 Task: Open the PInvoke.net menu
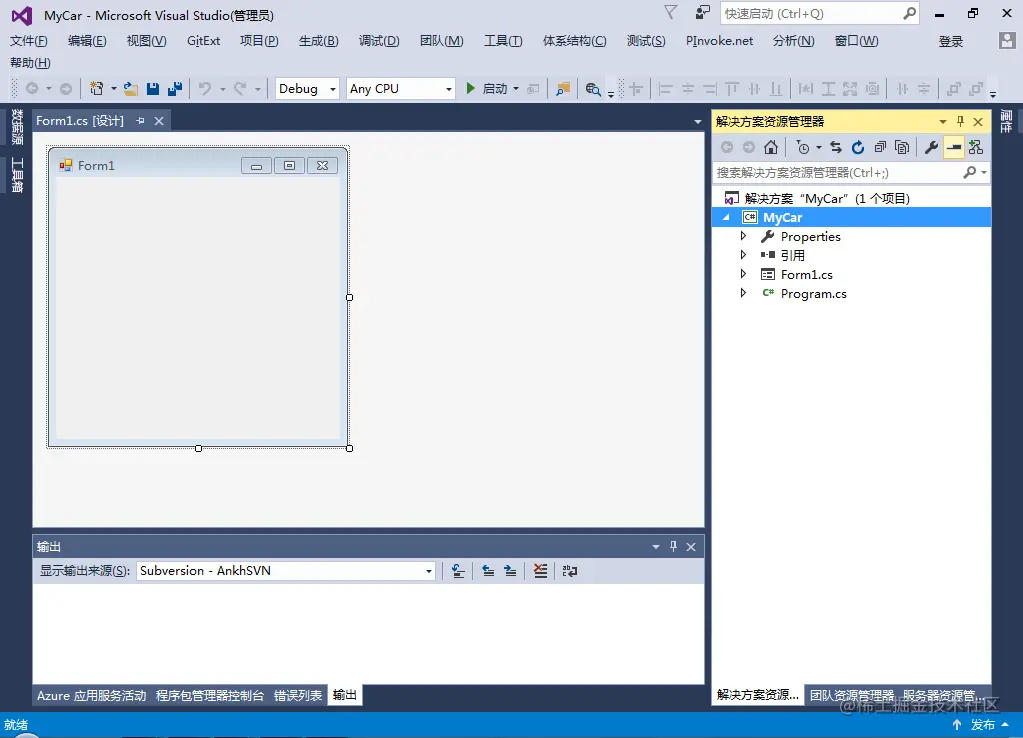(719, 40)
